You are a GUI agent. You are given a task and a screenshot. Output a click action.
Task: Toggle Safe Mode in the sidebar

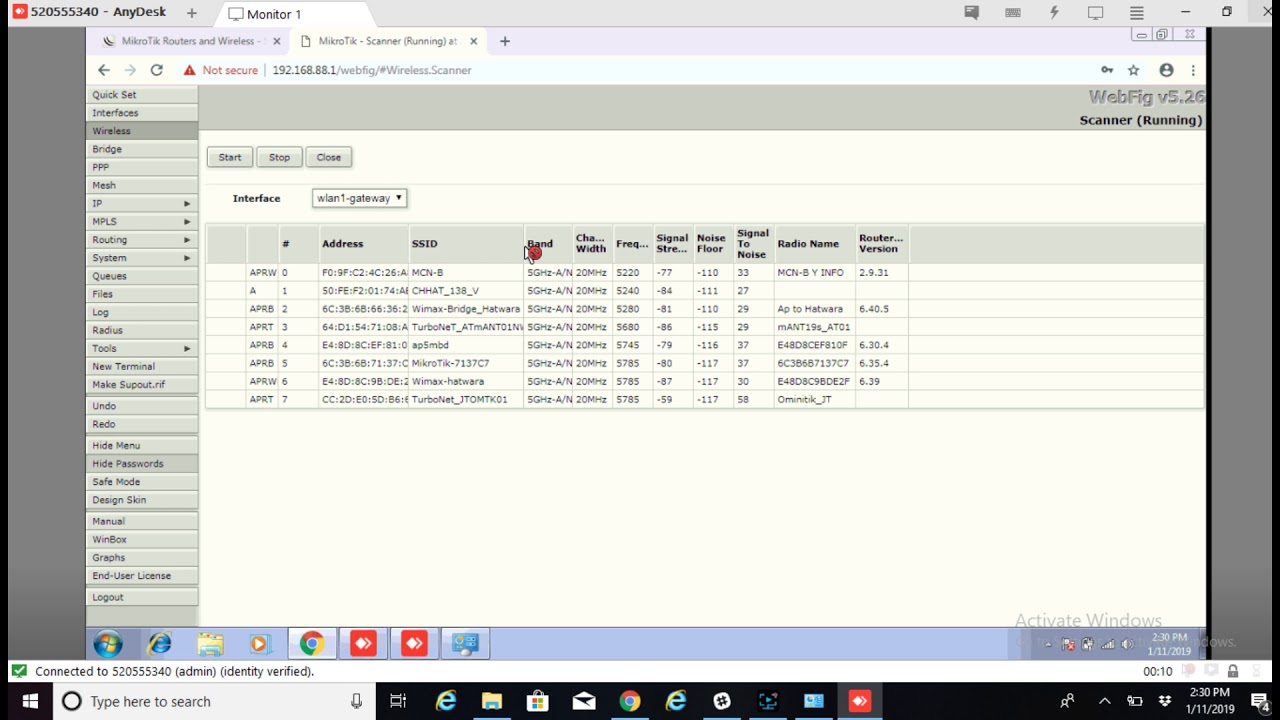click(x=142, y=482)
